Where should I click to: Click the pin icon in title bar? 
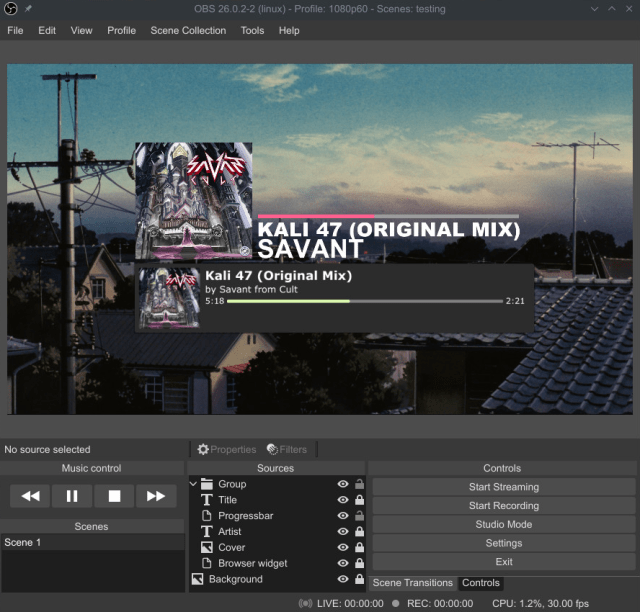pyautogui.click(x=28, y=9)
